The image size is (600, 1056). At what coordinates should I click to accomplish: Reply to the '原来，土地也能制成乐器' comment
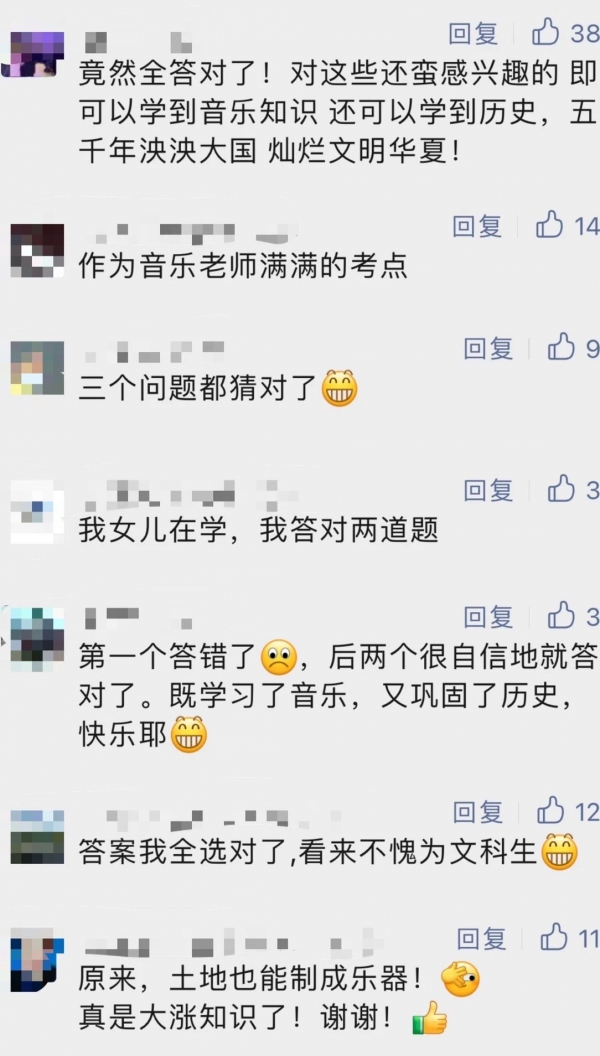(x=481, y=938)
